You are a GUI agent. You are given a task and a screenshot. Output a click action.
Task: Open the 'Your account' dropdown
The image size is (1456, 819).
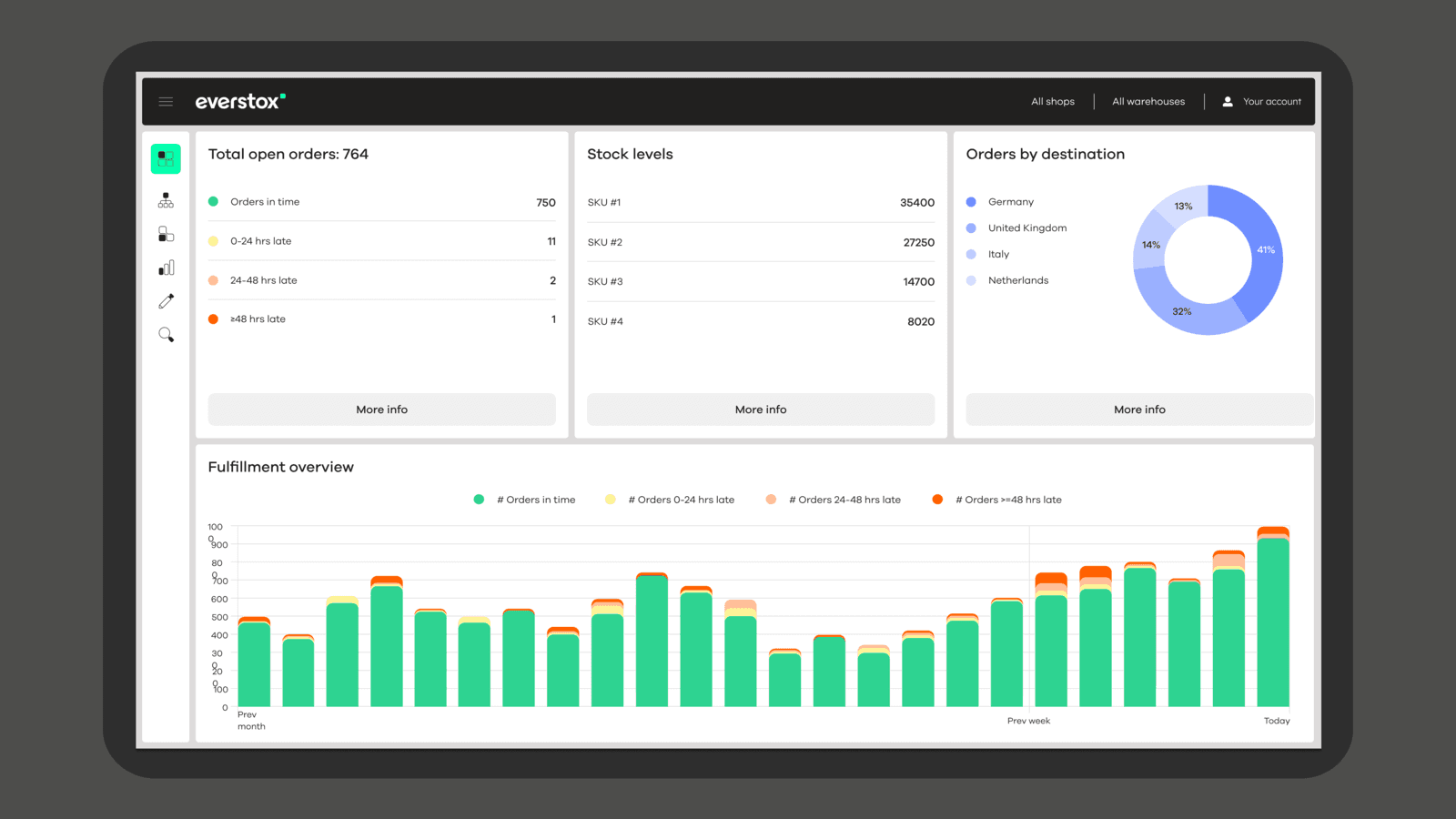(1271, 101)
